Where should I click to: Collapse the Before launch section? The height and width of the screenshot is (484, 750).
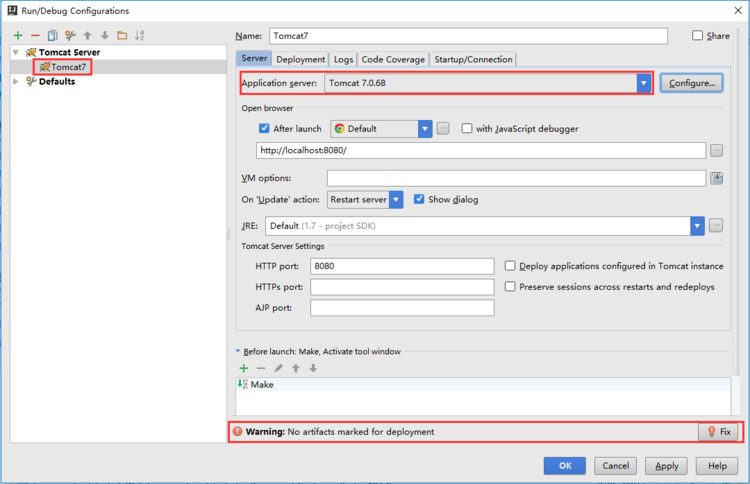238,351
